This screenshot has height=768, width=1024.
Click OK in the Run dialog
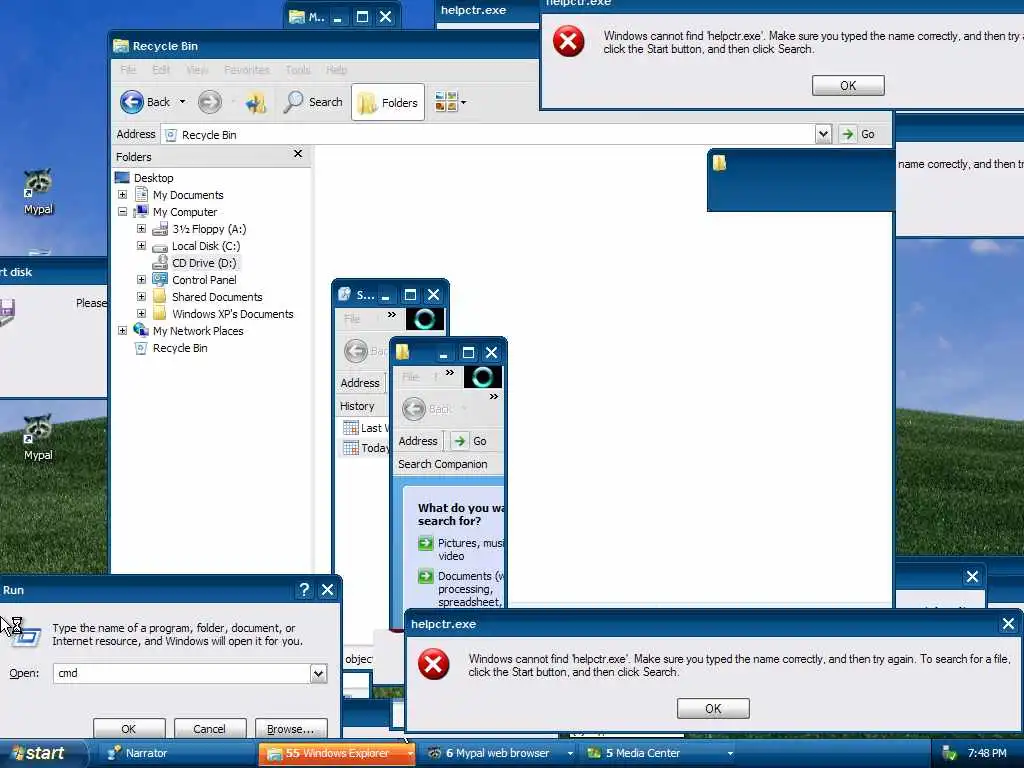click(129, 729)
